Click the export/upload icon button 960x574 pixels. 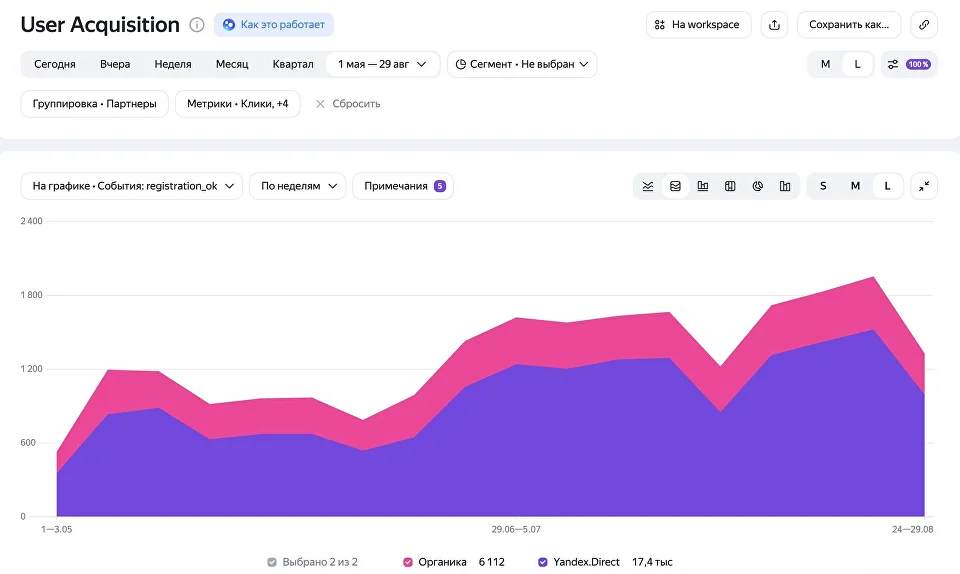[774, 24]
